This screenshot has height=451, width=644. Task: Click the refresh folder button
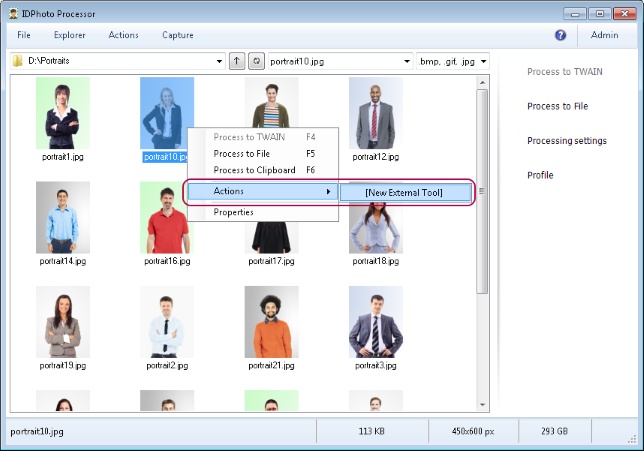256,61
